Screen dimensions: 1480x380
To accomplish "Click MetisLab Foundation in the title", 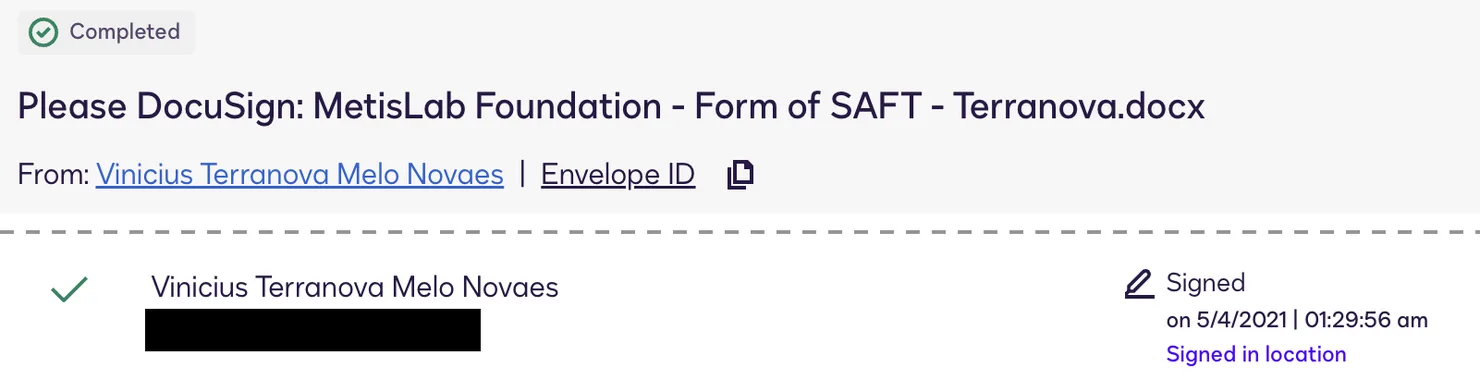I will 487,106.
